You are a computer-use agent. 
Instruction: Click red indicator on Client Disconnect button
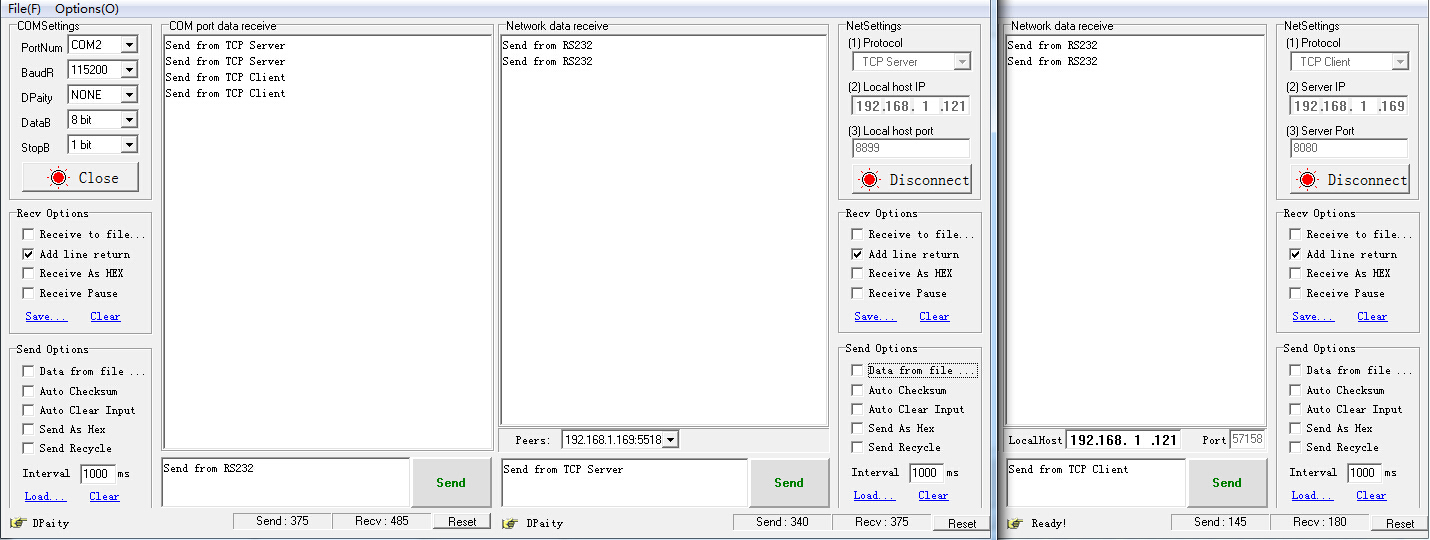pyautogui.click(x=1308, y=180)
